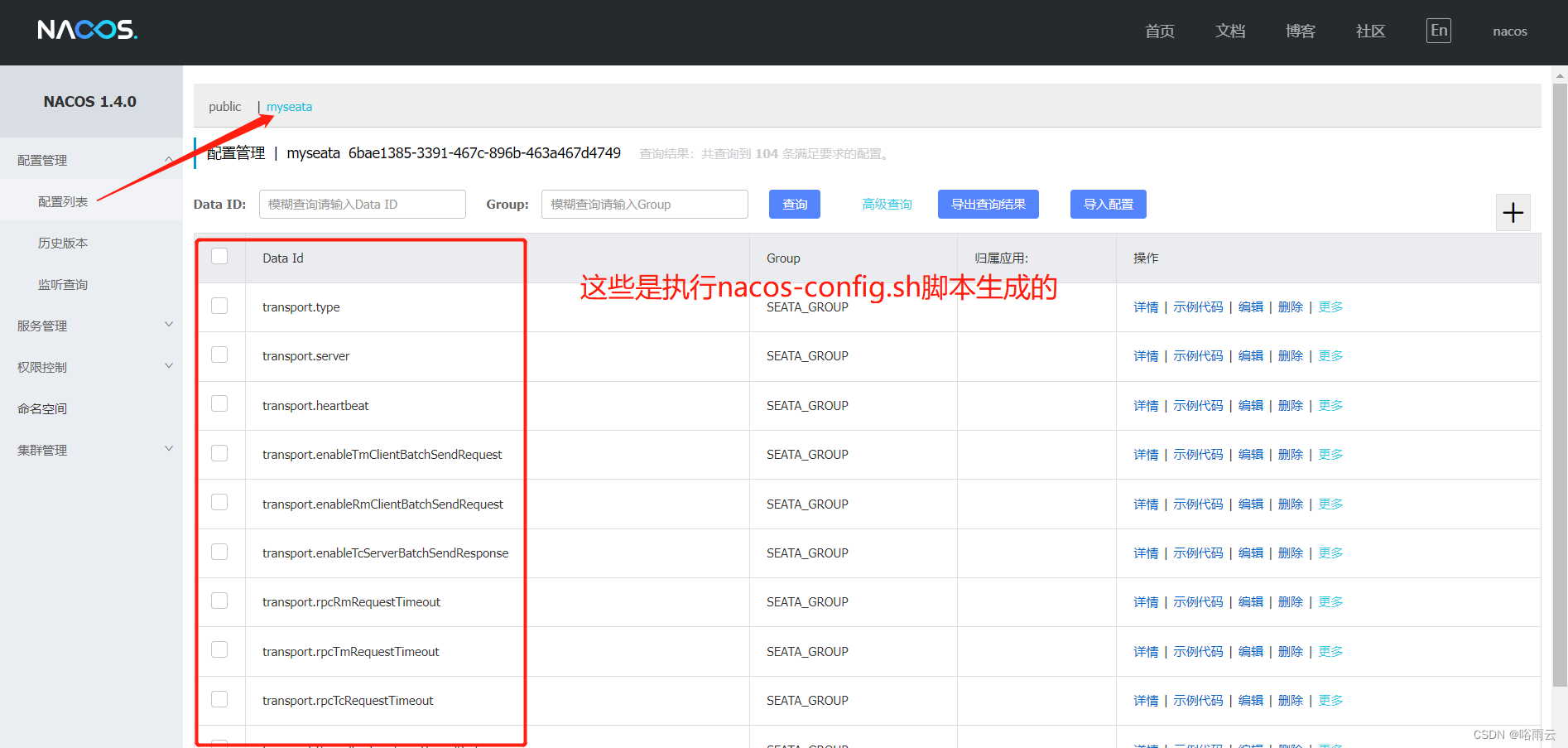Click the 查询 search button
The width and height of the screenshot is (1568, 748).
tap(795, 205)
